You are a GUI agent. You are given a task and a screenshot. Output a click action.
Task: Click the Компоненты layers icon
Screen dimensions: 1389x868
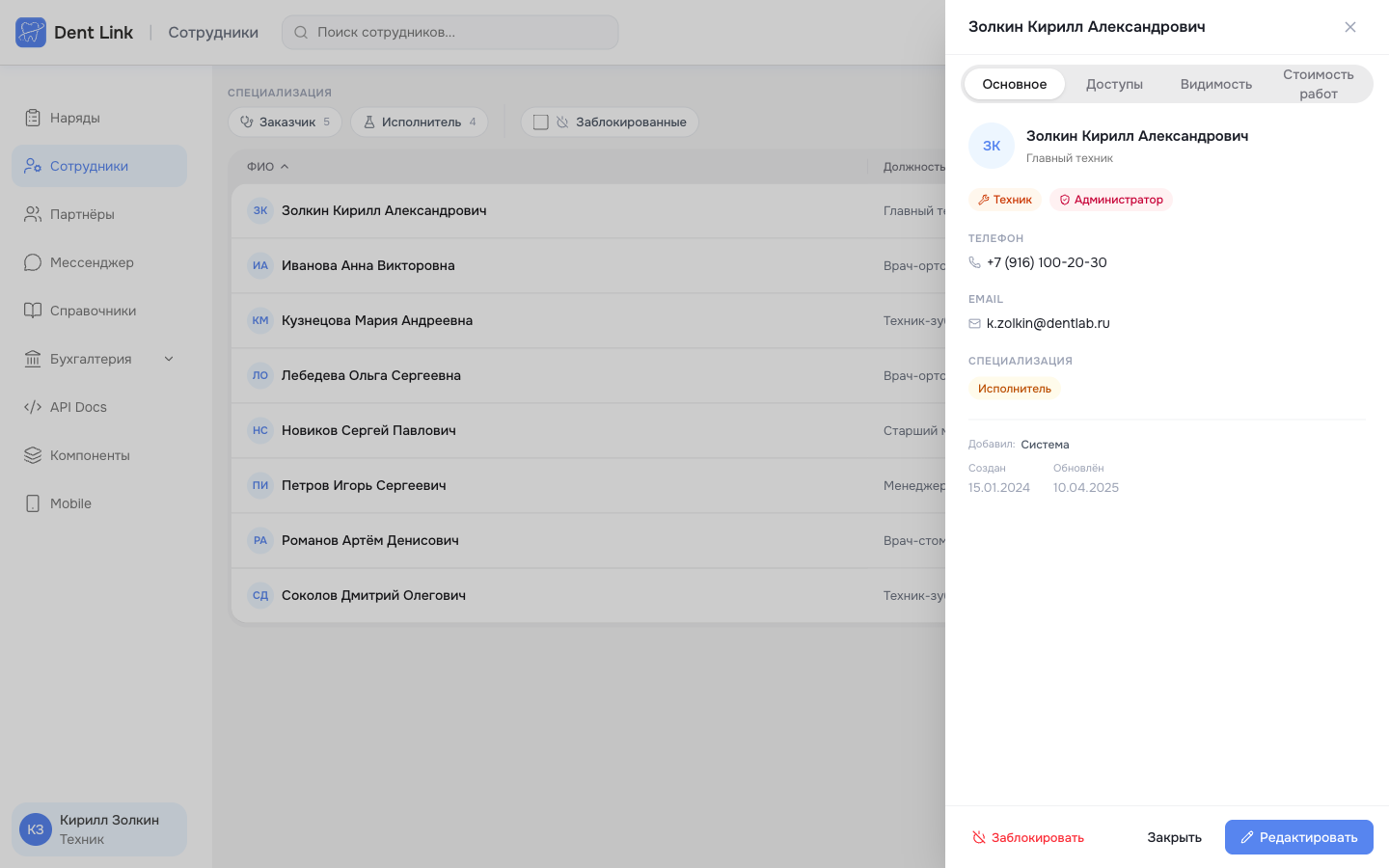[x=33, y=455]
